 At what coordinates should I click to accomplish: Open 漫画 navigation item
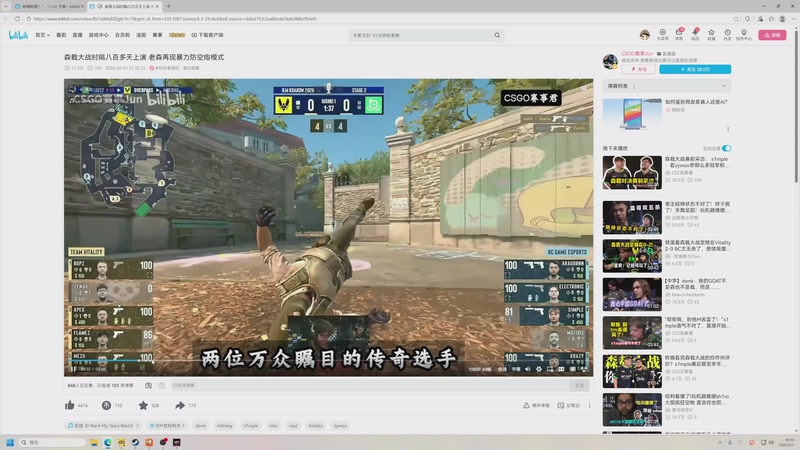click(141, 35)
